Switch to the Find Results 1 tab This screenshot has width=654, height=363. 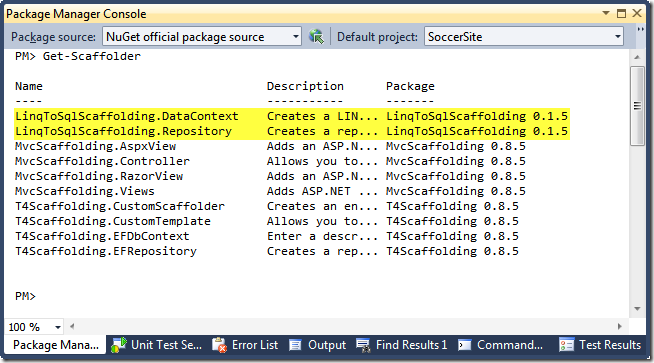pyautogui.click(x=402, y=345)
